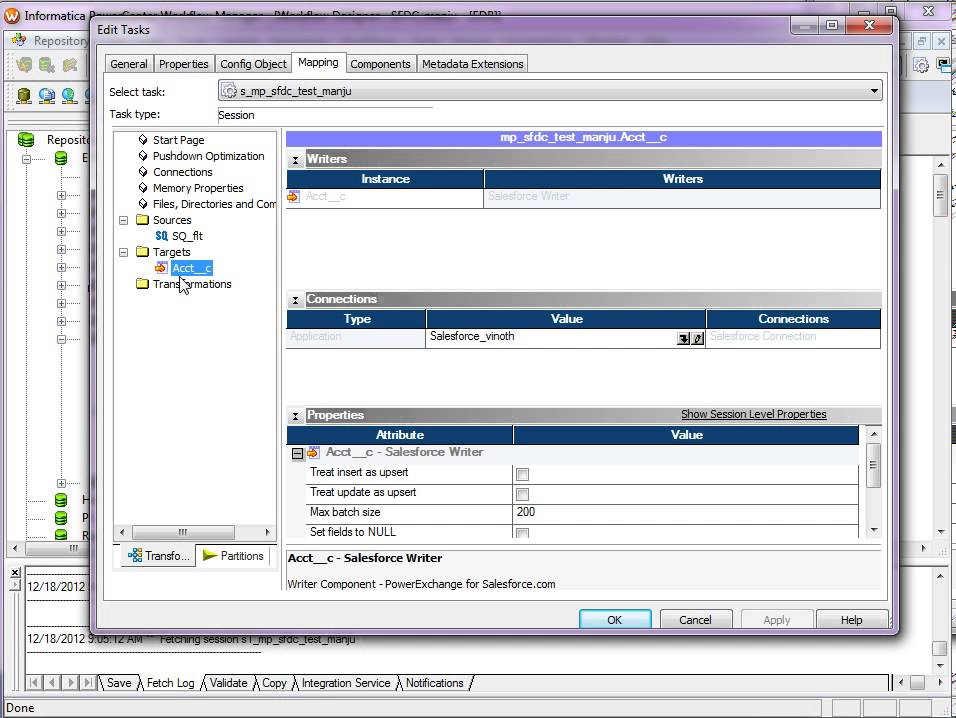Select the Mapping tab
Viewport: 956px width, 718px height.
click(x=318, y=62)
